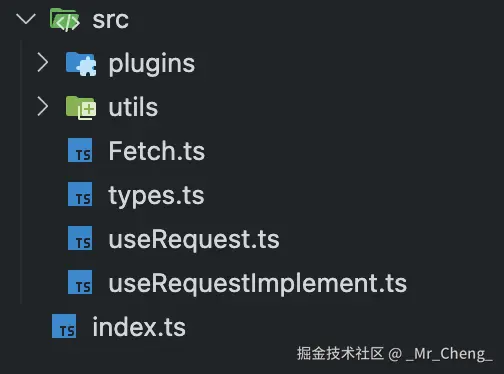Click the green utils folder icon

(x=81, y=108)
